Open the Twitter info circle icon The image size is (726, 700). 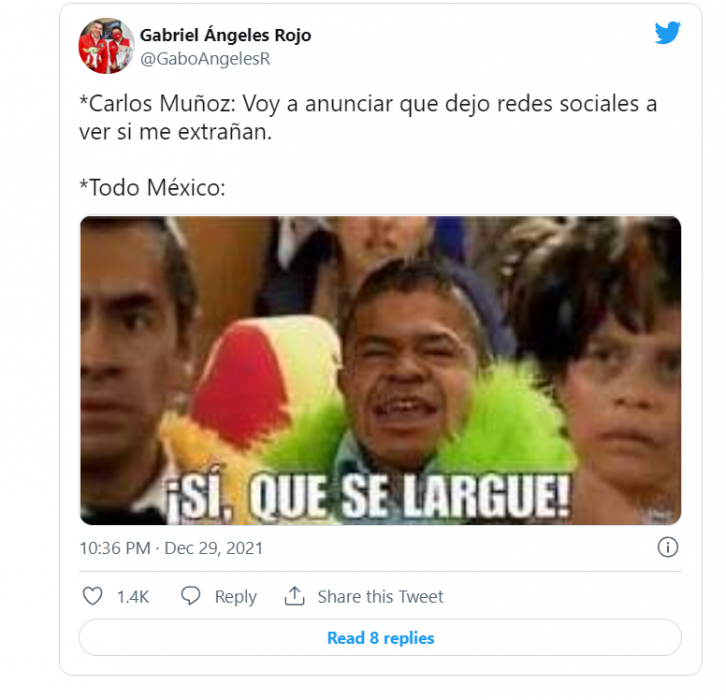click(668, 547)
